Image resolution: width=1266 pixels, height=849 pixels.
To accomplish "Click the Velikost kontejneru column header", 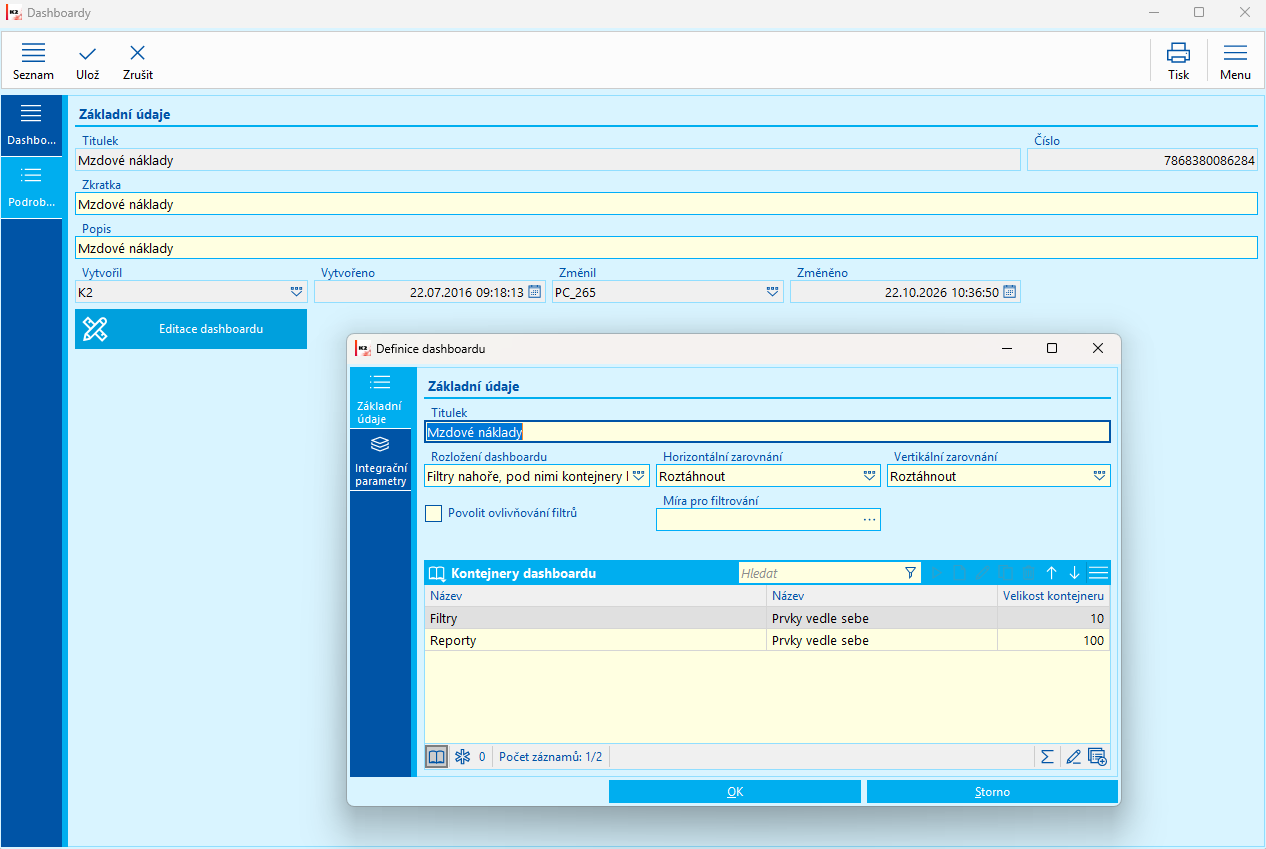I will [1053, 596].
